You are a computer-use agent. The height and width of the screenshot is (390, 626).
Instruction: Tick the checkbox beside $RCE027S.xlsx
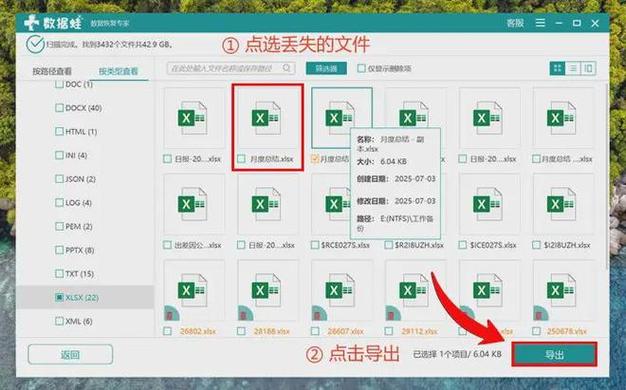(315, 245)
